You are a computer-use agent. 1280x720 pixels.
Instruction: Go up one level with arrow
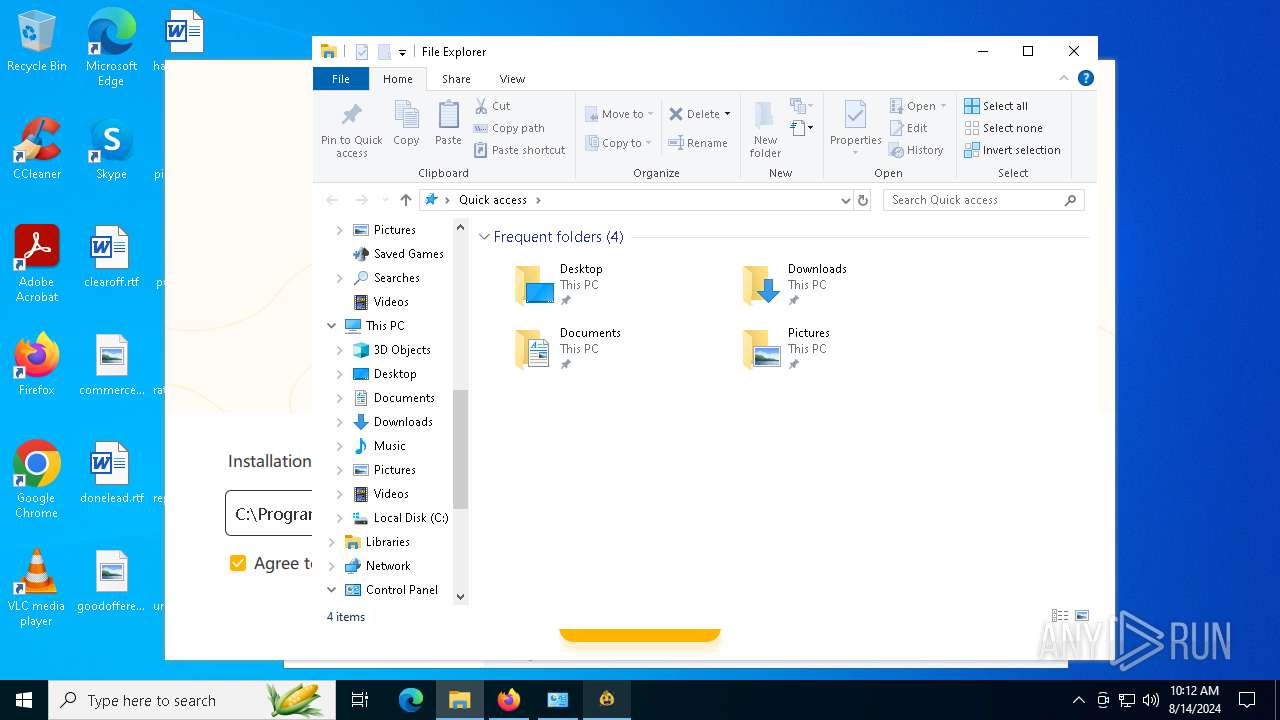click(x=405, y=200)
